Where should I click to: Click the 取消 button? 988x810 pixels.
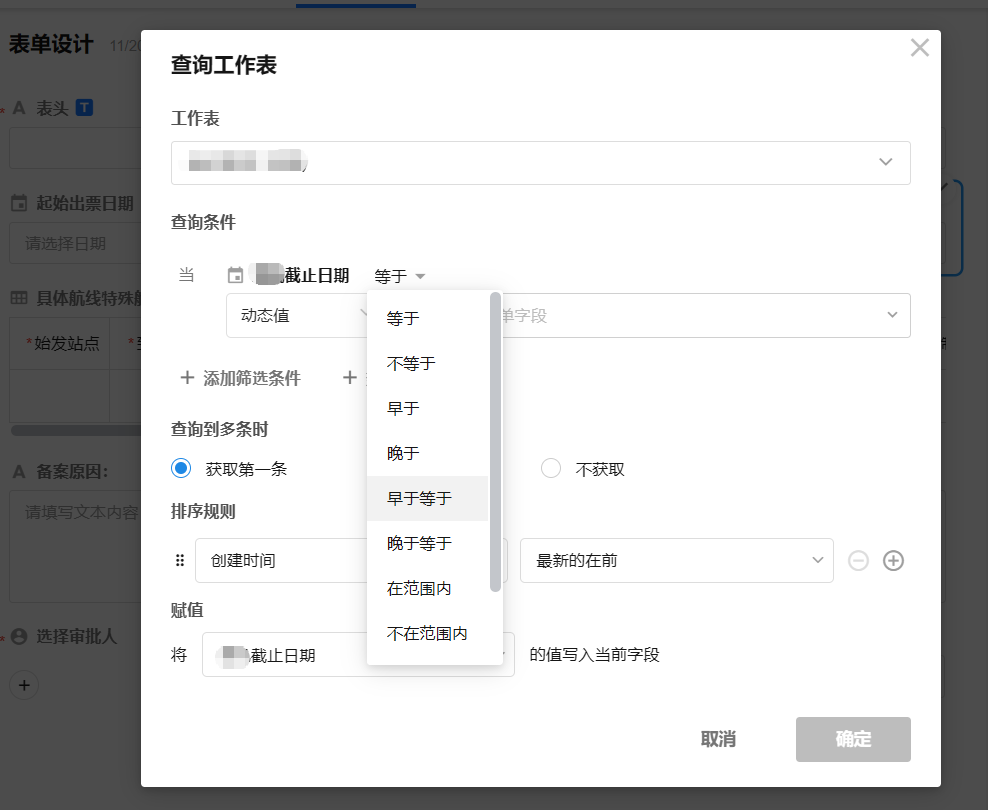[718, 739]
